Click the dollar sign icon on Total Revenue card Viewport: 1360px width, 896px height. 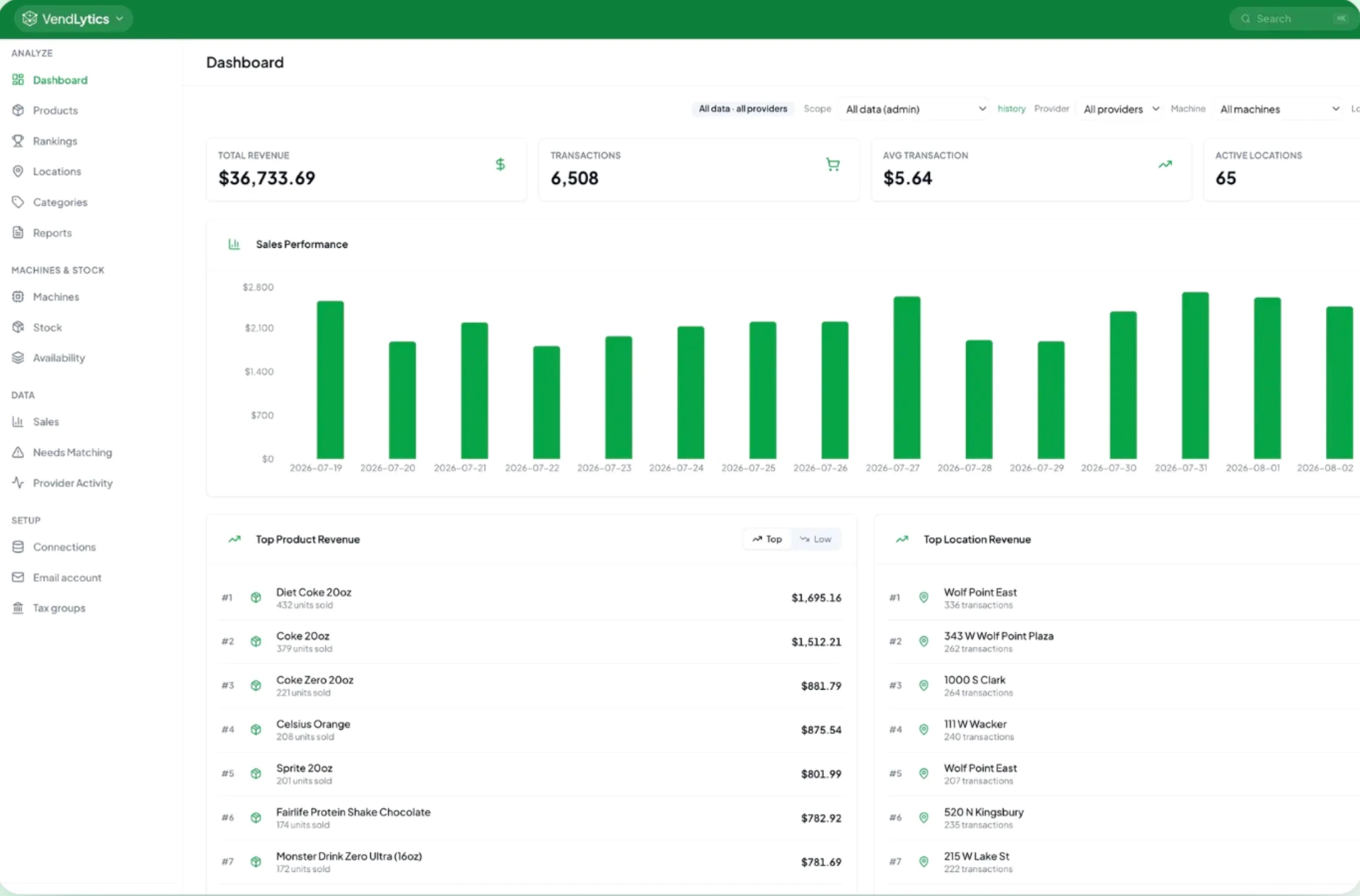tap(500, 164)
